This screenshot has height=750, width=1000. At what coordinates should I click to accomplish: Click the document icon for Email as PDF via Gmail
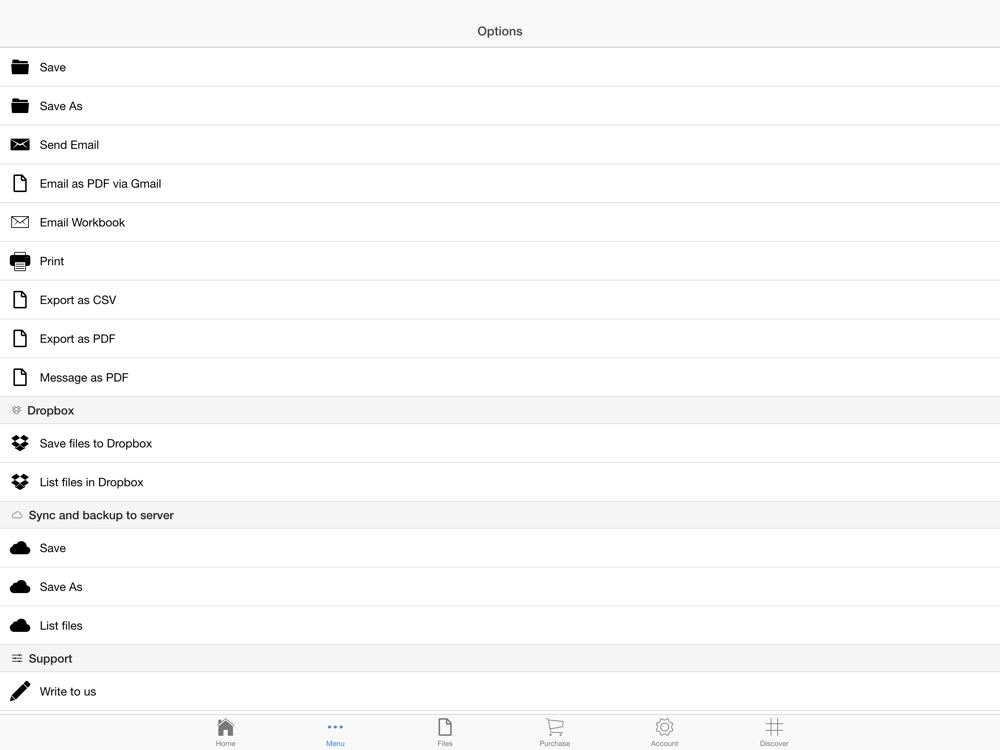pyautogui.click(x=20, y=184)
